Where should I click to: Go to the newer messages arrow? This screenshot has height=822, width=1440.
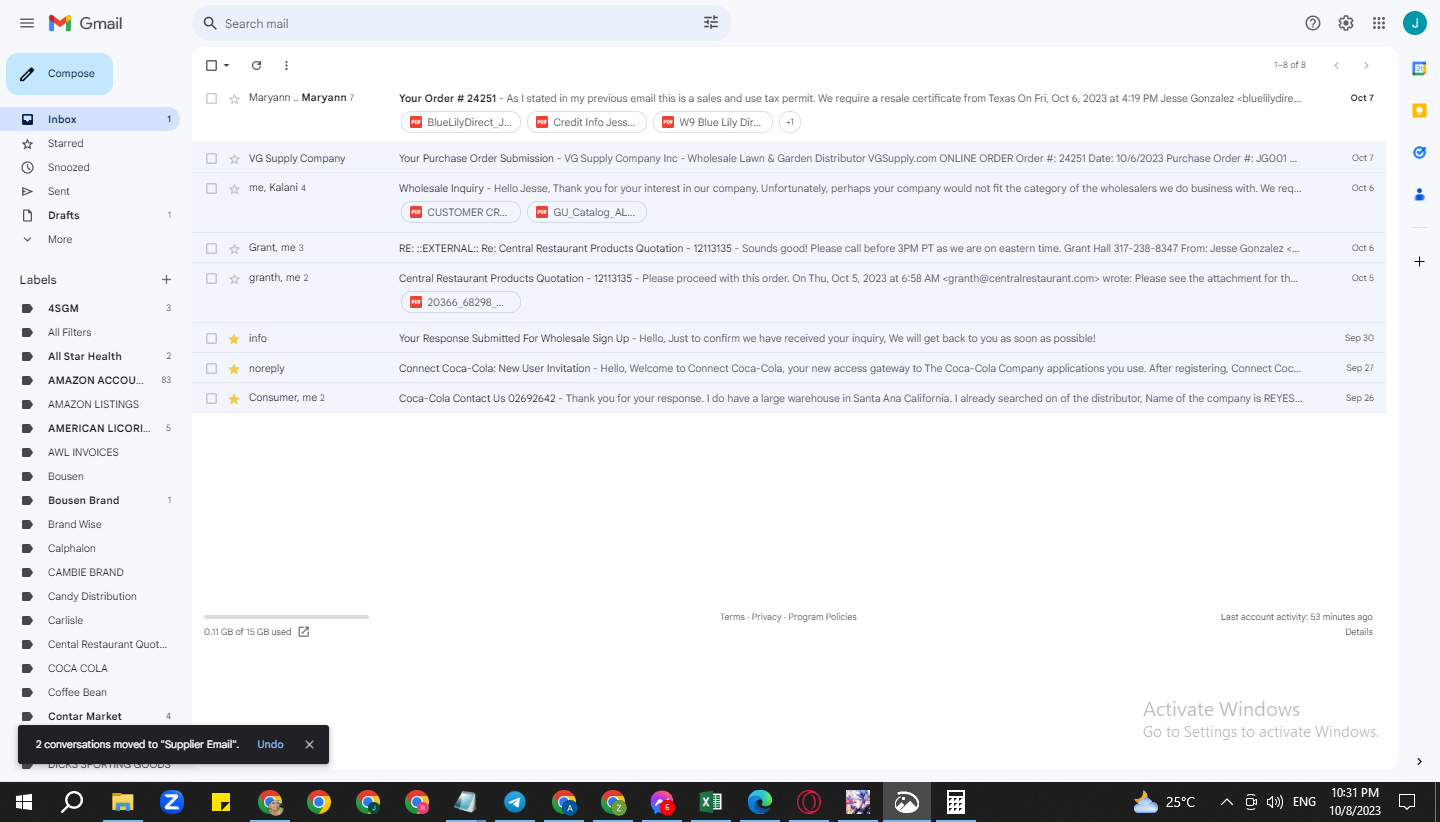click(x=1336, y=65)
